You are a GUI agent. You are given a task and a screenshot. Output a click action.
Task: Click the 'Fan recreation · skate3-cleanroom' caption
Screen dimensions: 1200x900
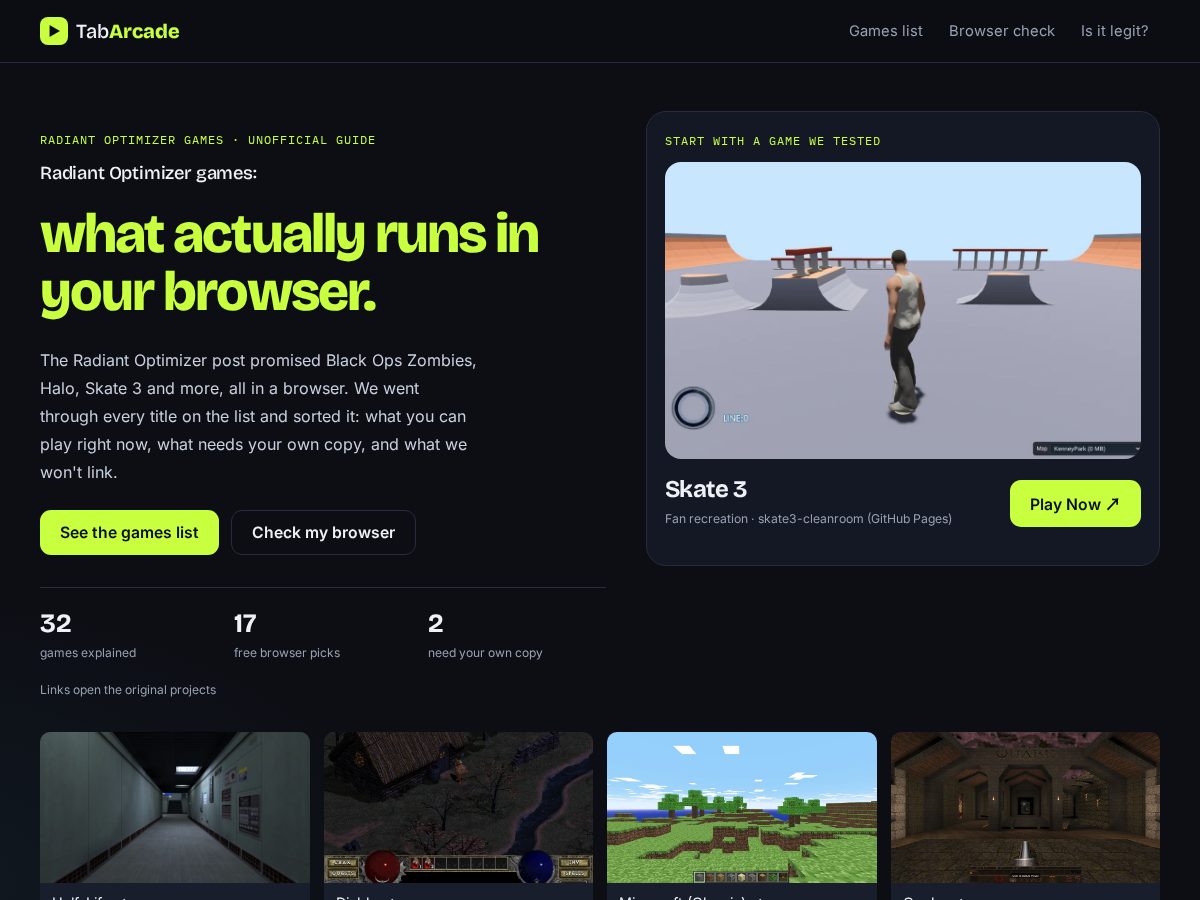click(808, 519)
